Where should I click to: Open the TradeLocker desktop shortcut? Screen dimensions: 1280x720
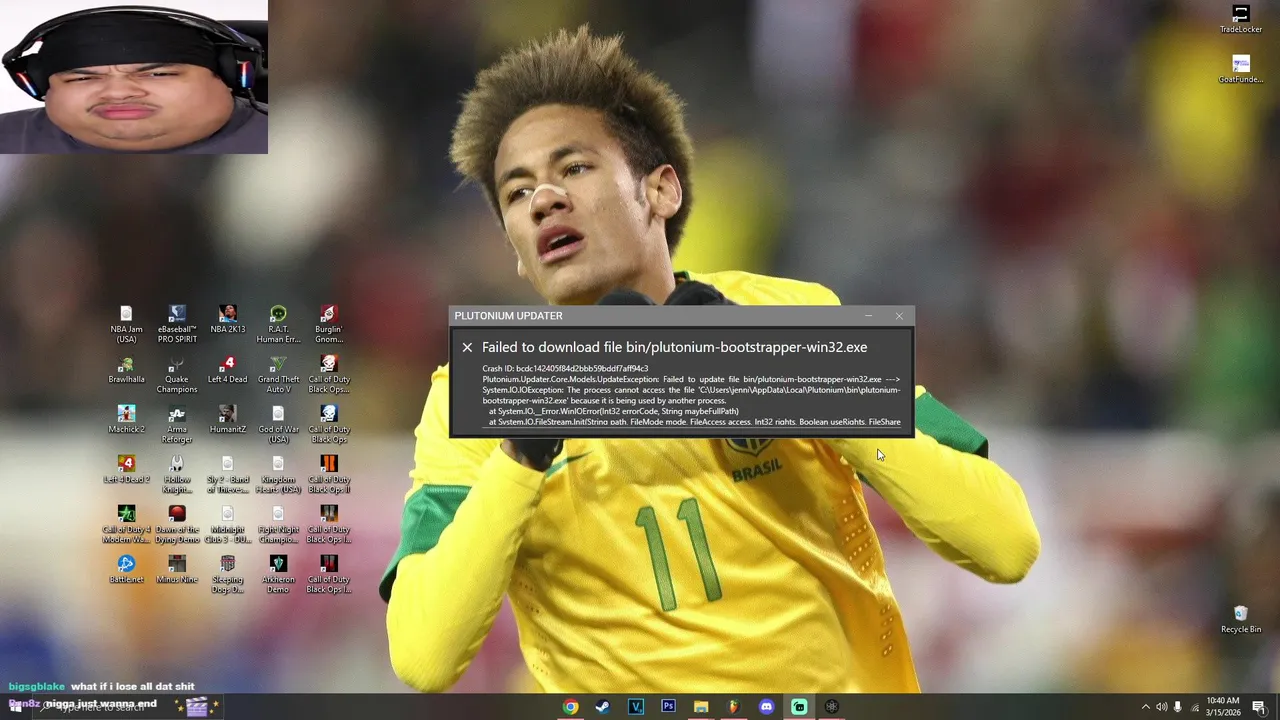1241,19
